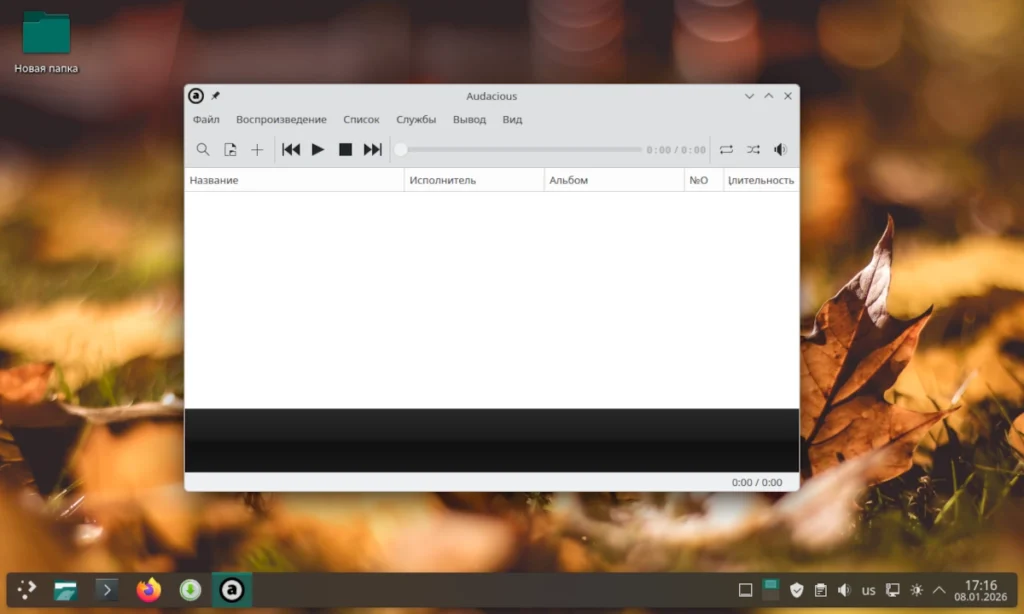1024x614 pixels.
Task: Open the Файл menu
Action: [206, 120]
